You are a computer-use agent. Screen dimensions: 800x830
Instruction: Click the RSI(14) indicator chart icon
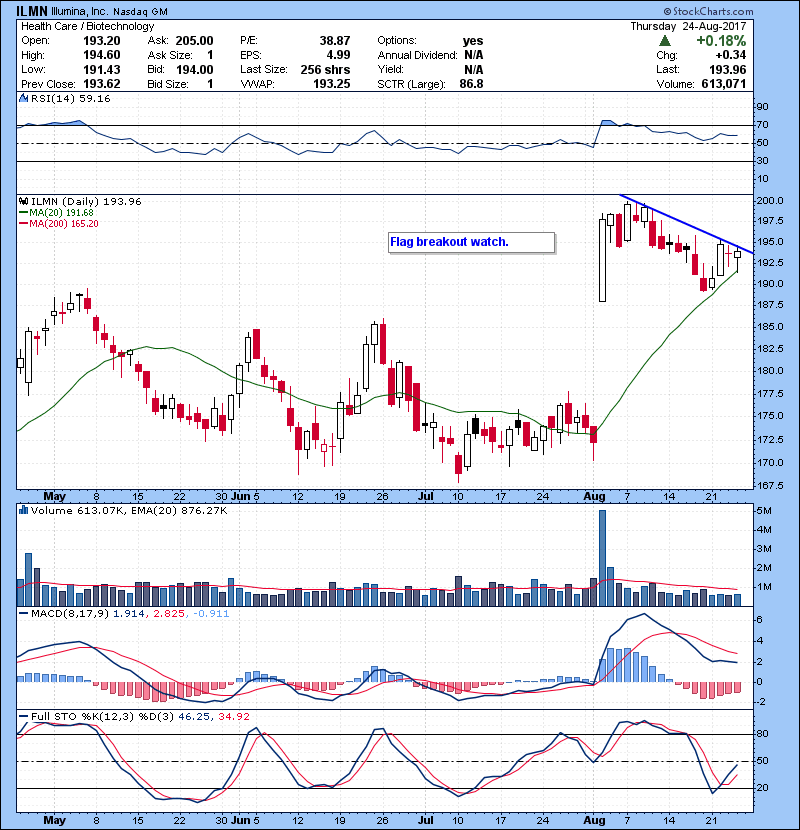(x=23, y=98)
